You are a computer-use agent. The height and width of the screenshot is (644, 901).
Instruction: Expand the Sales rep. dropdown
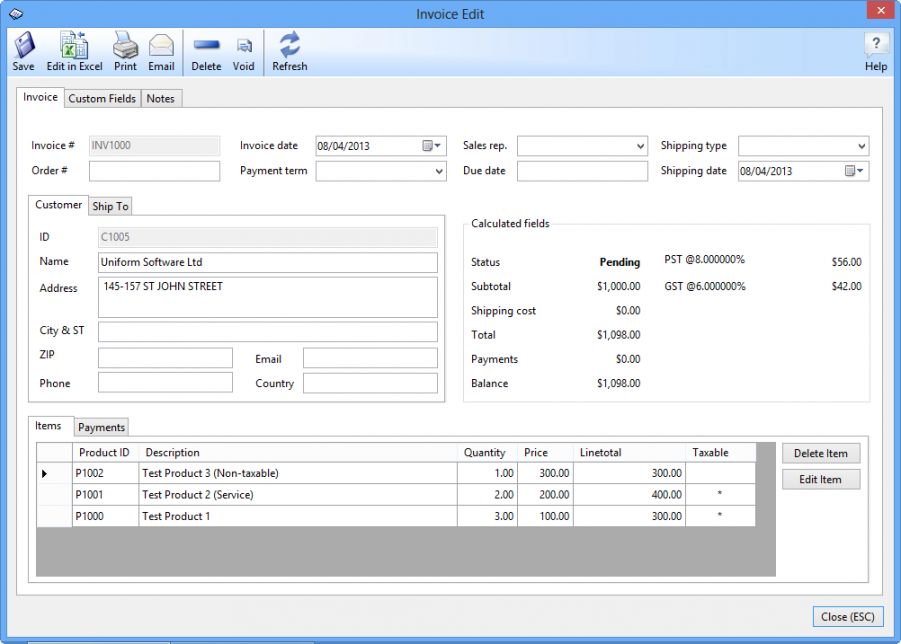tap(640, 147)
